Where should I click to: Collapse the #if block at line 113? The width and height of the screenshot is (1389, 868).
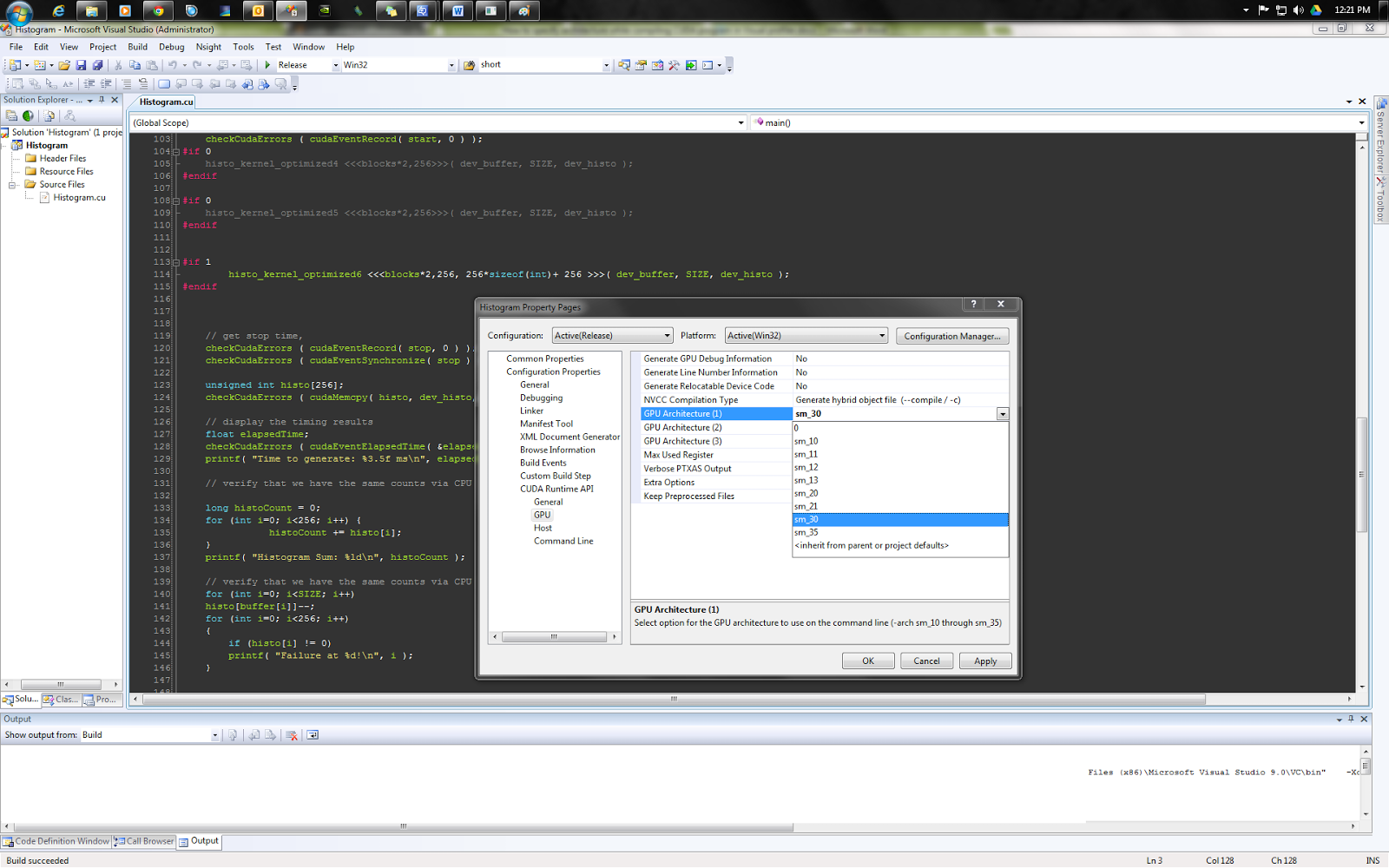click(x=176, y=262)
